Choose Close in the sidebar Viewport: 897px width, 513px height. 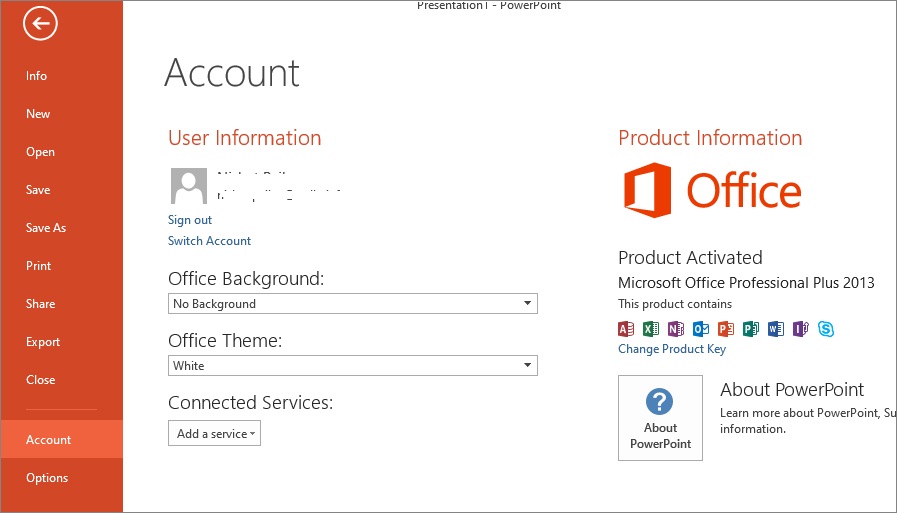click(61, 380)
